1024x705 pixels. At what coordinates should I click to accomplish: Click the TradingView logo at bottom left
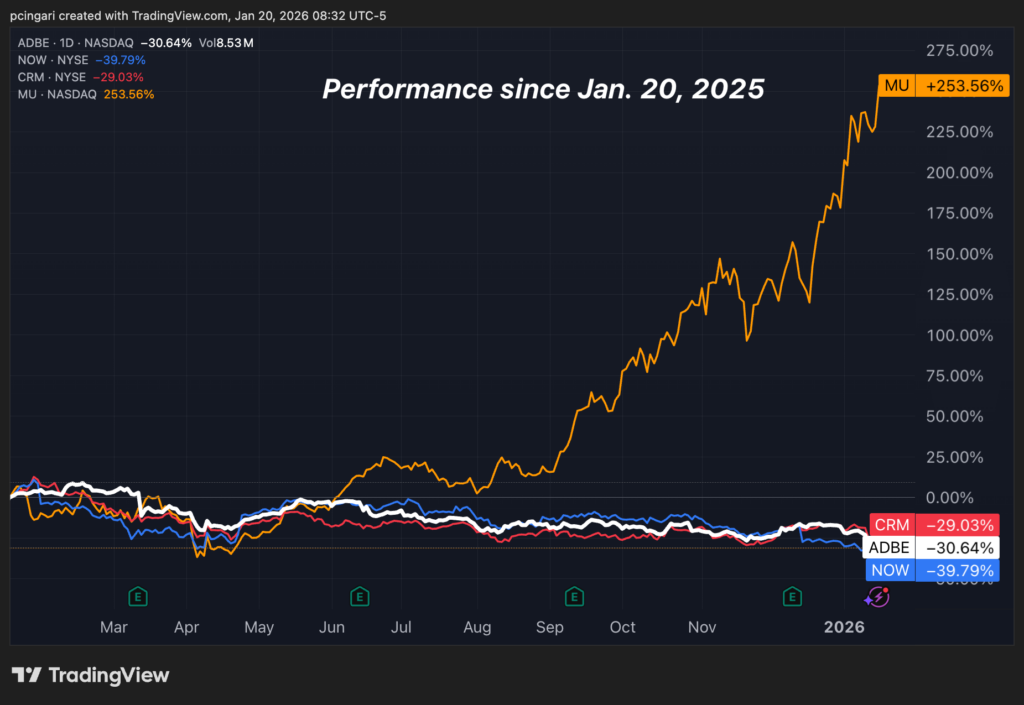pyautogui.click(x=90, y=675)
